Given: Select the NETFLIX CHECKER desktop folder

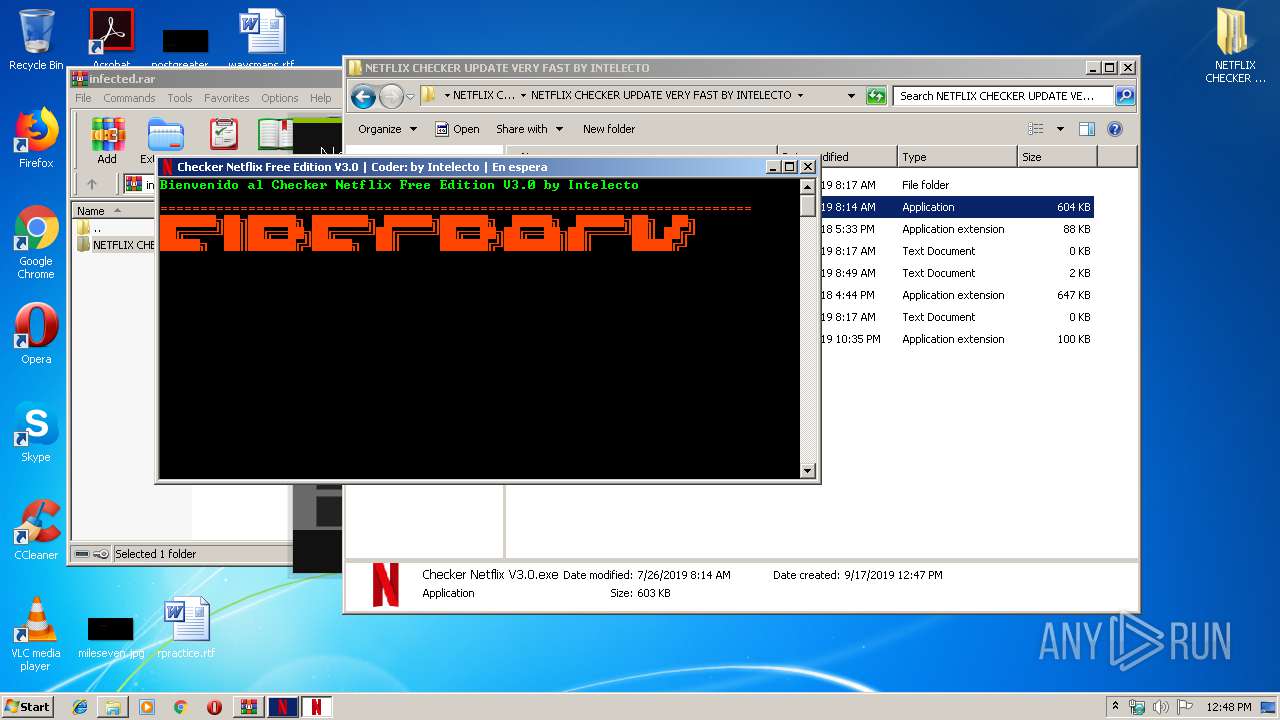Looking at the screenshot, I should tap(1235, 46).
